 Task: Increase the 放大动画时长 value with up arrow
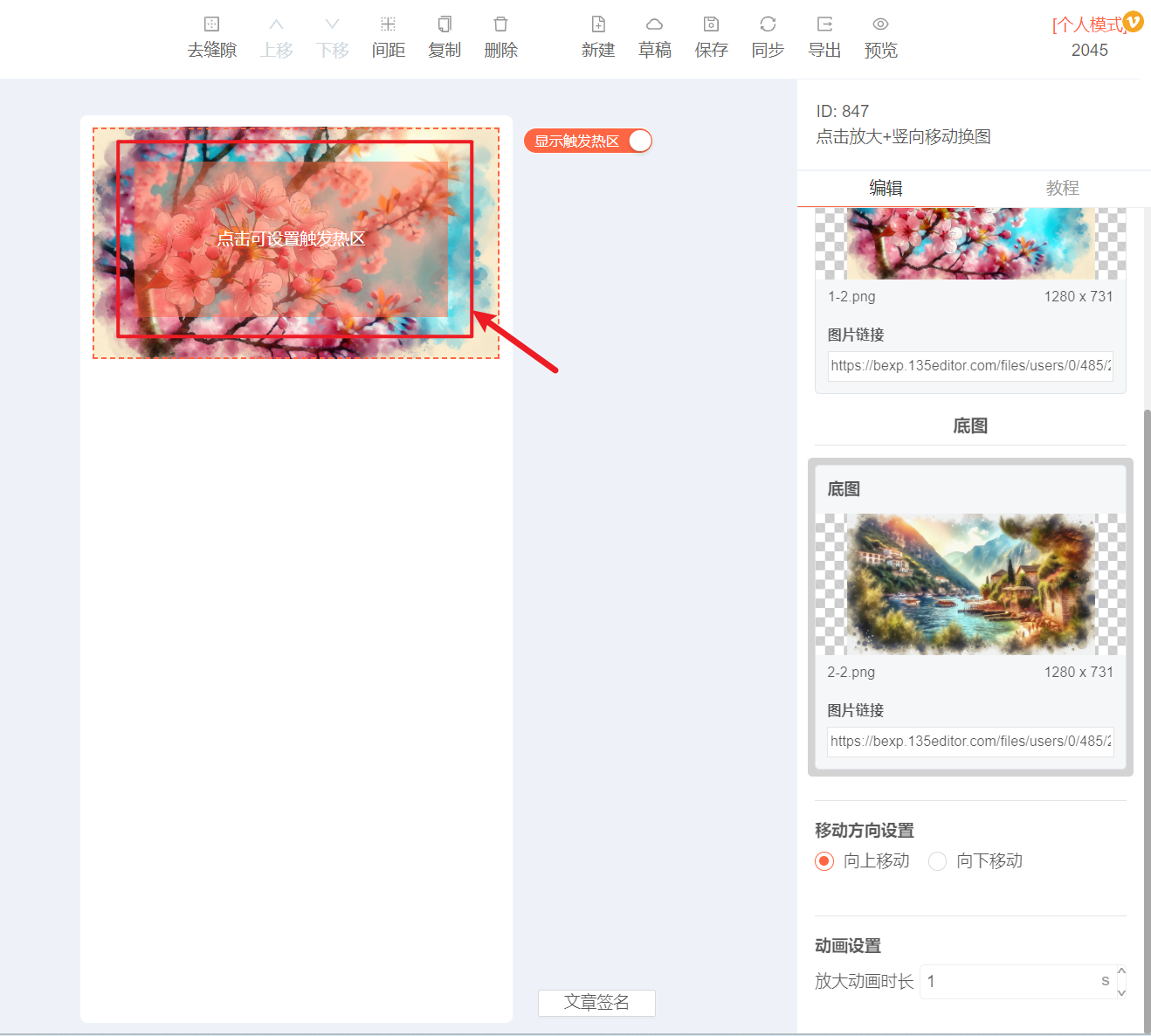pyautogui.click(x=1122, y=971)
